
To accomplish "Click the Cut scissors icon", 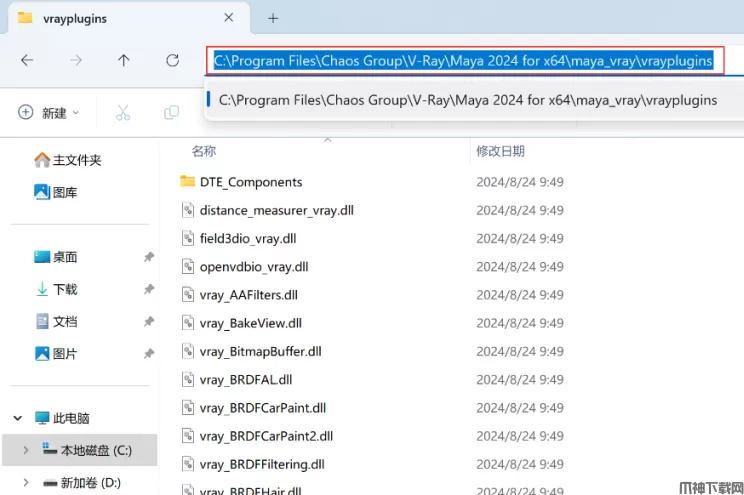I will coord(123,113).
